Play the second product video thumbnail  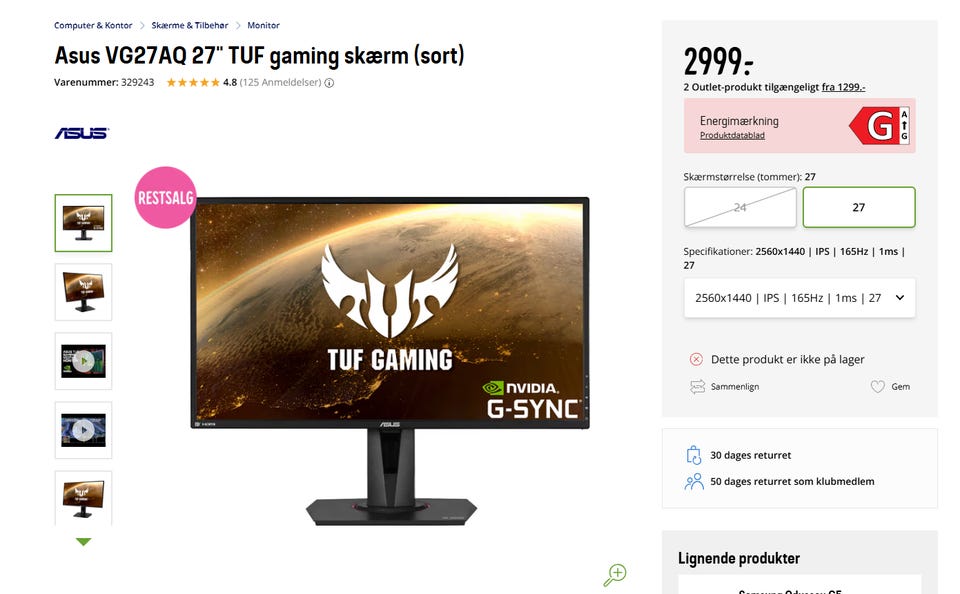tap(83, 430)
